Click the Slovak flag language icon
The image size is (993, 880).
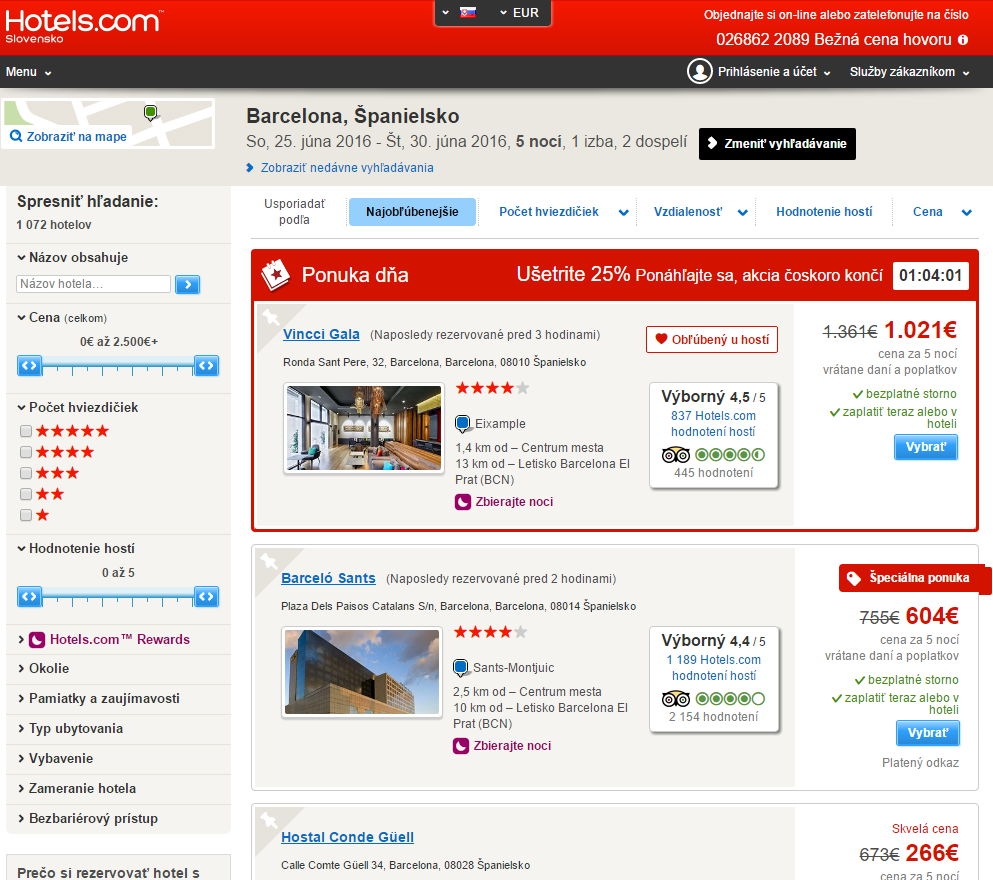467,13
